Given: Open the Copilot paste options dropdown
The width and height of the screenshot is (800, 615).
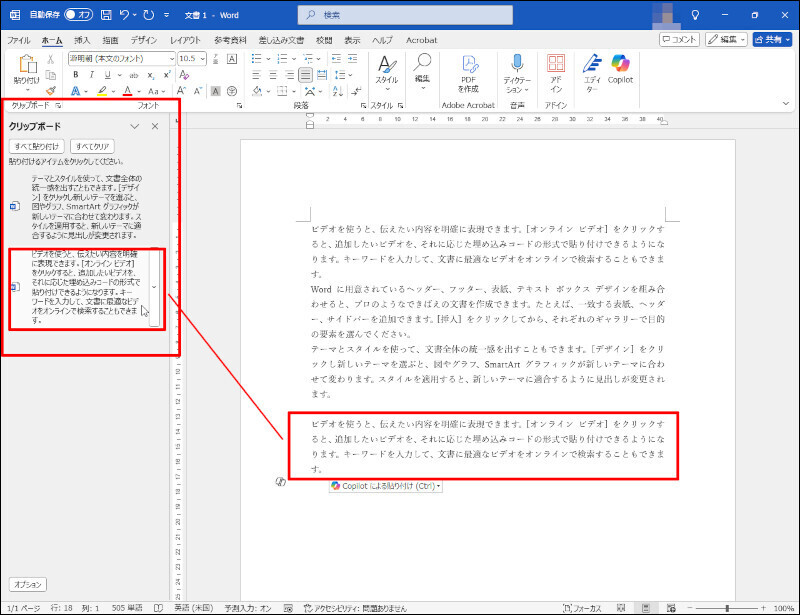Looking at the screenshot, I should tap(438, 486).
